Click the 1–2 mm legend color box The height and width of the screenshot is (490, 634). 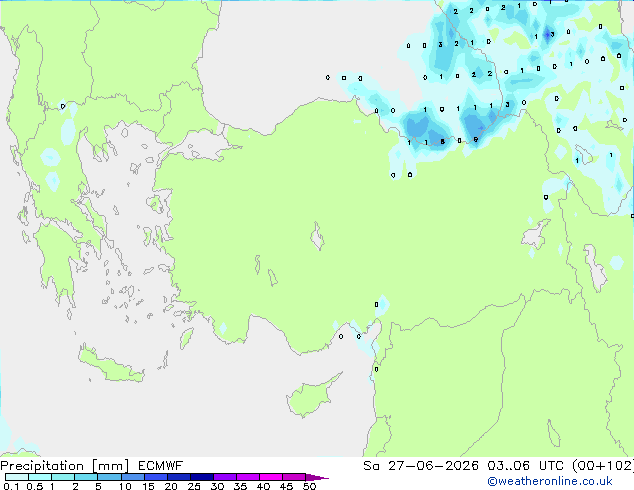[x=63, y=477]
